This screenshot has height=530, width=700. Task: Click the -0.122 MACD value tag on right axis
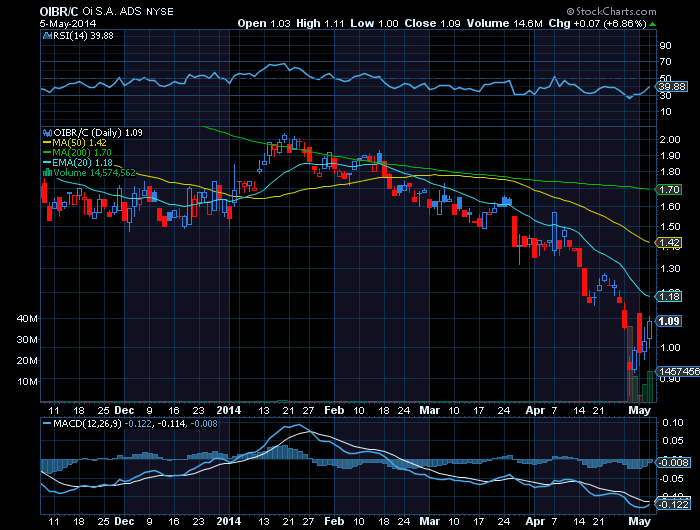click(x=674, y=505)
